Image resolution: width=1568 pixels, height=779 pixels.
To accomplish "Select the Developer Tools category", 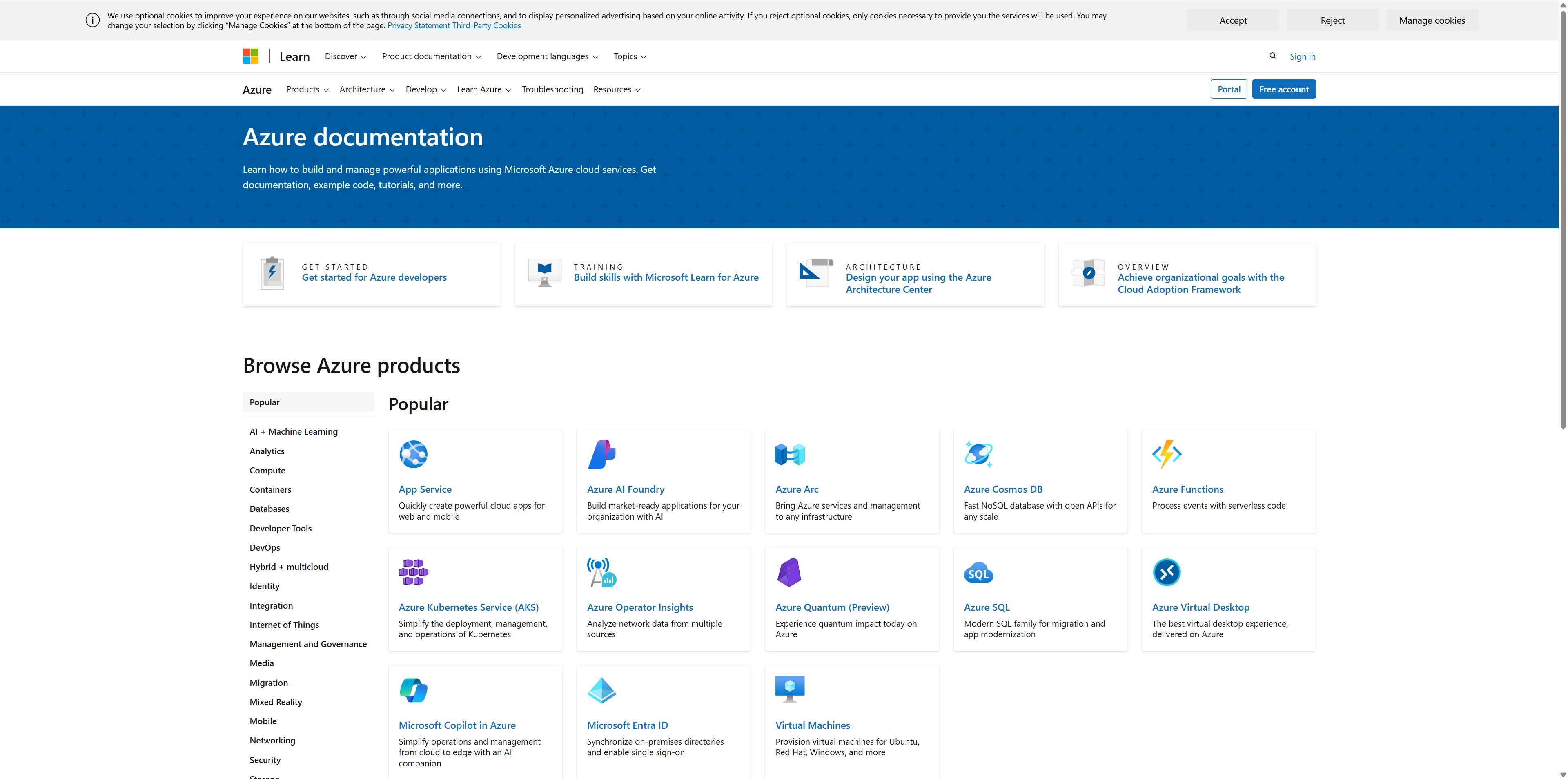I will pos(281,528).
